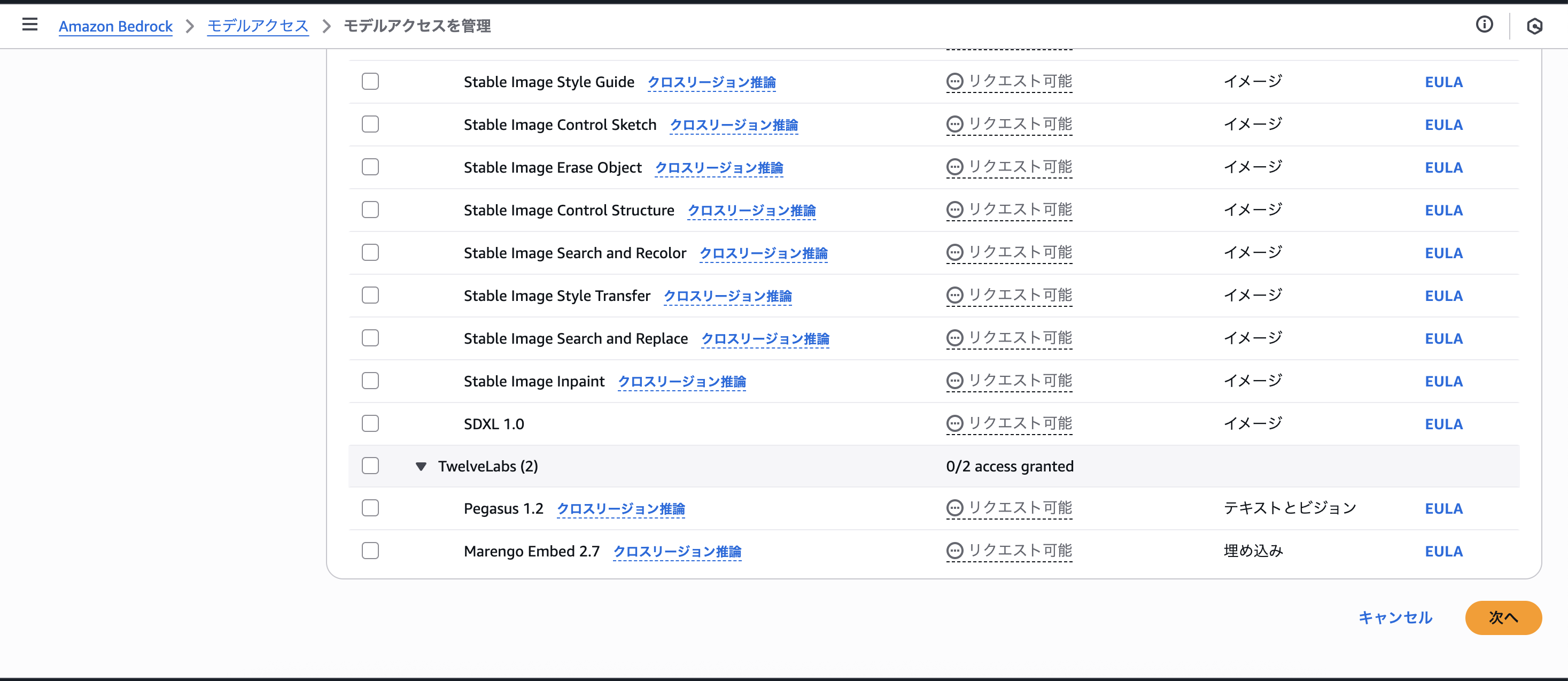Check the Stable Image Control Sketch checkbox
This screenshot has width=1568, height=681.
pos(370,124)
